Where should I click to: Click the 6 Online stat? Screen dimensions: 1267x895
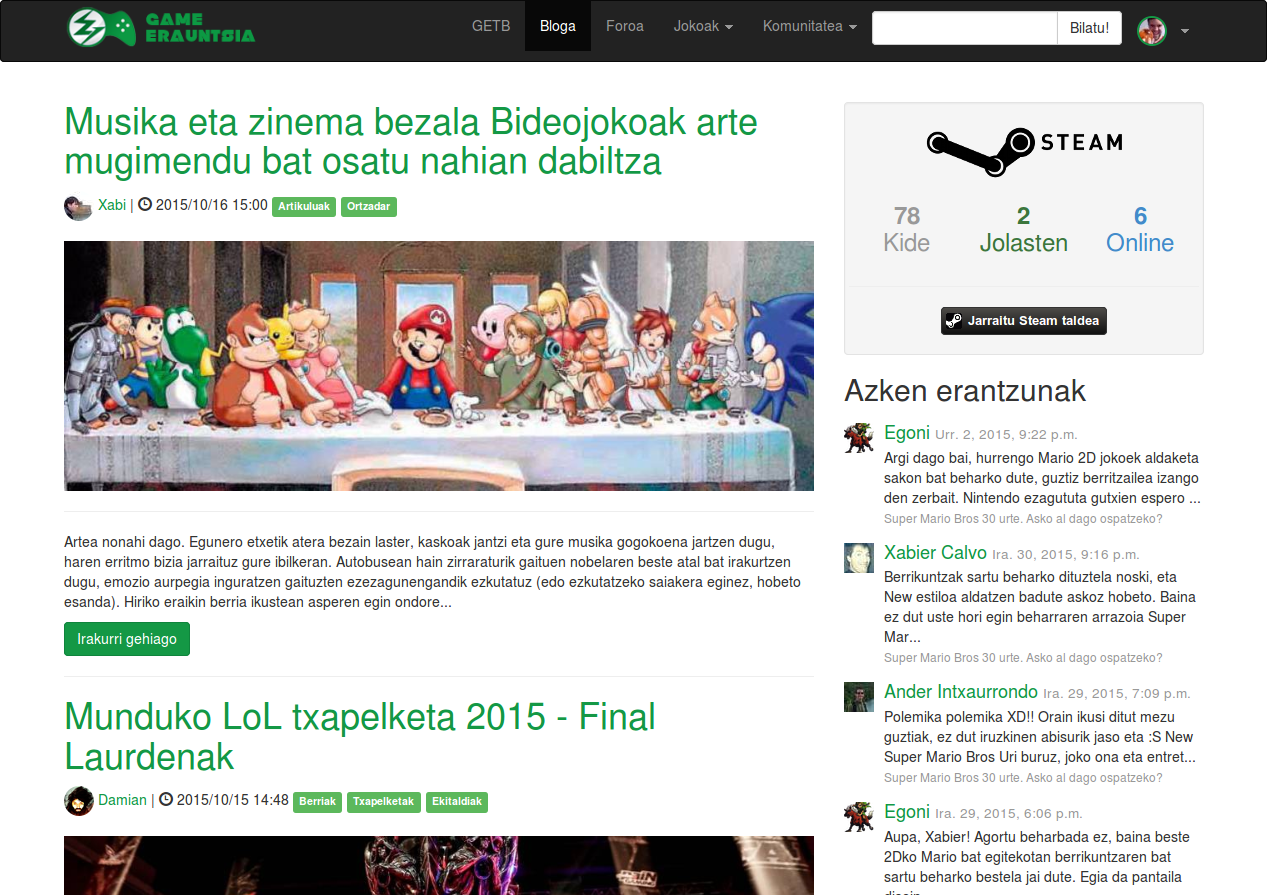click(1140, 229)
